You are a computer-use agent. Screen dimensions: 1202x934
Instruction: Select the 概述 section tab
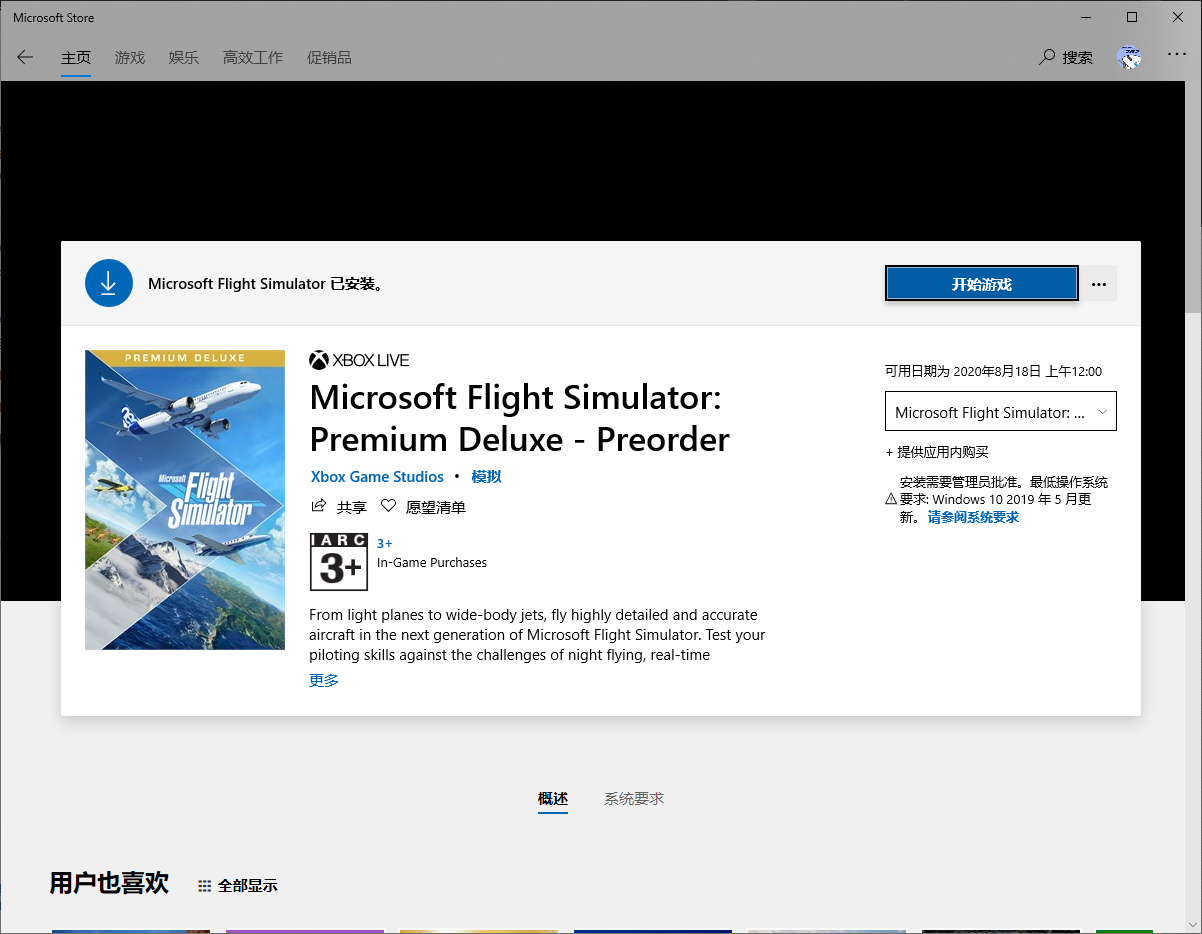[553, 799]
